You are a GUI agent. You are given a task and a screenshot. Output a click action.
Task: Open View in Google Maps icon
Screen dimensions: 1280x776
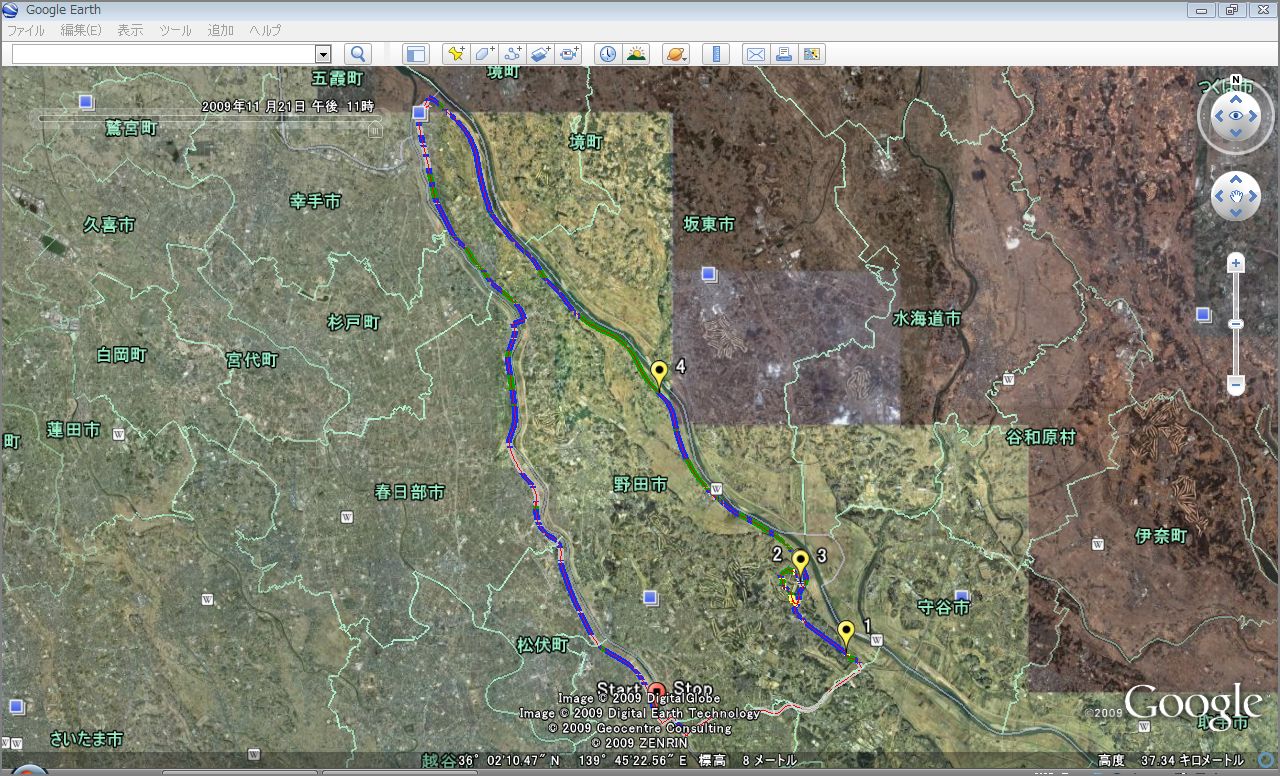point(812,54)
